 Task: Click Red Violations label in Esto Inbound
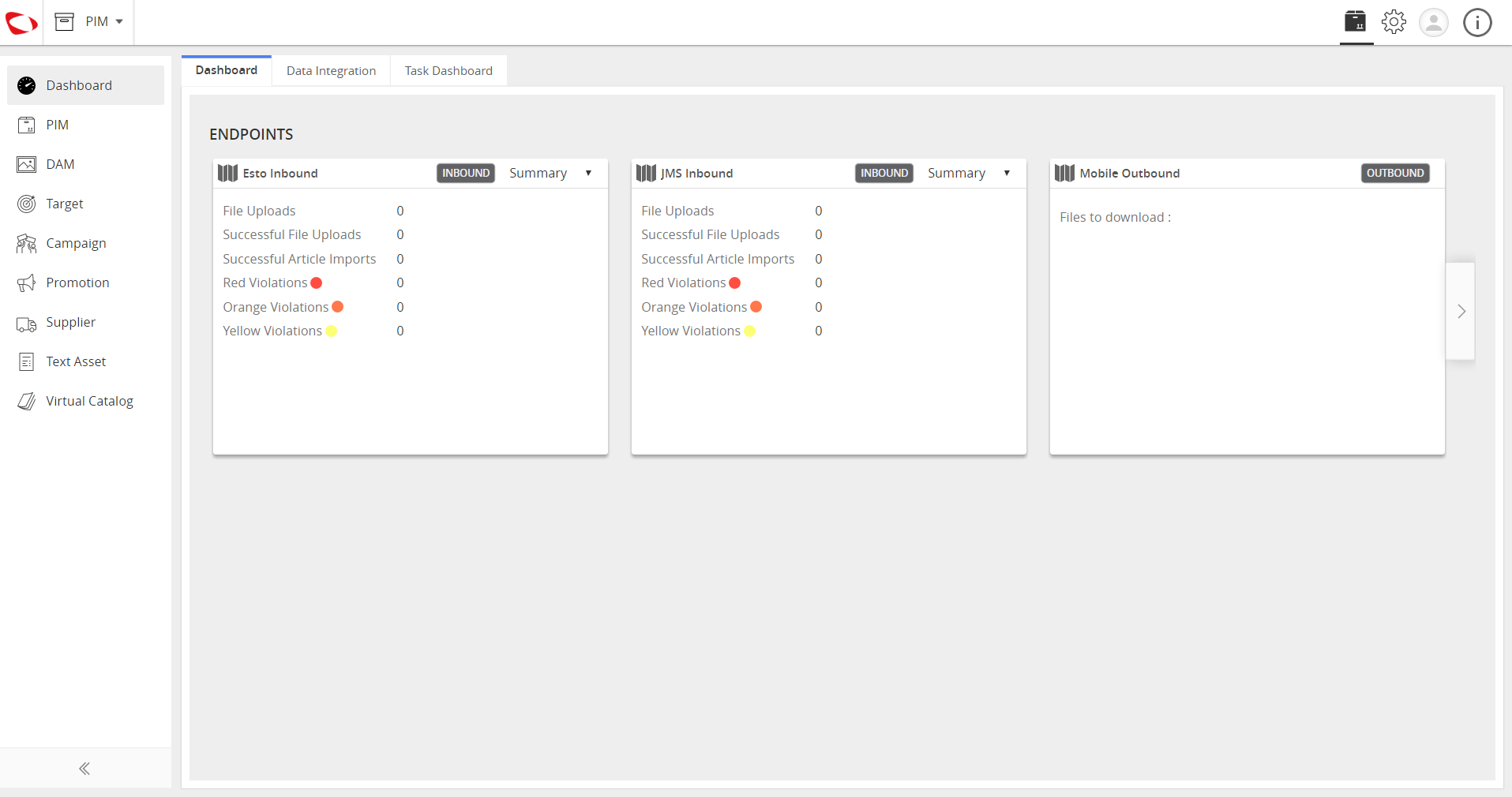pyautogui.click(x=265, y=283)
